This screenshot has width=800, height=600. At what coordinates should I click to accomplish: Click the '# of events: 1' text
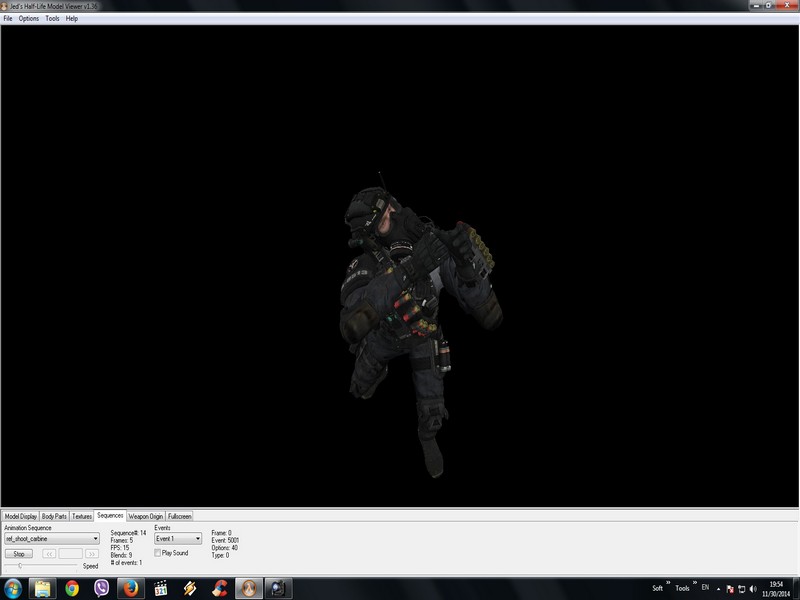(x=126, y=563)
